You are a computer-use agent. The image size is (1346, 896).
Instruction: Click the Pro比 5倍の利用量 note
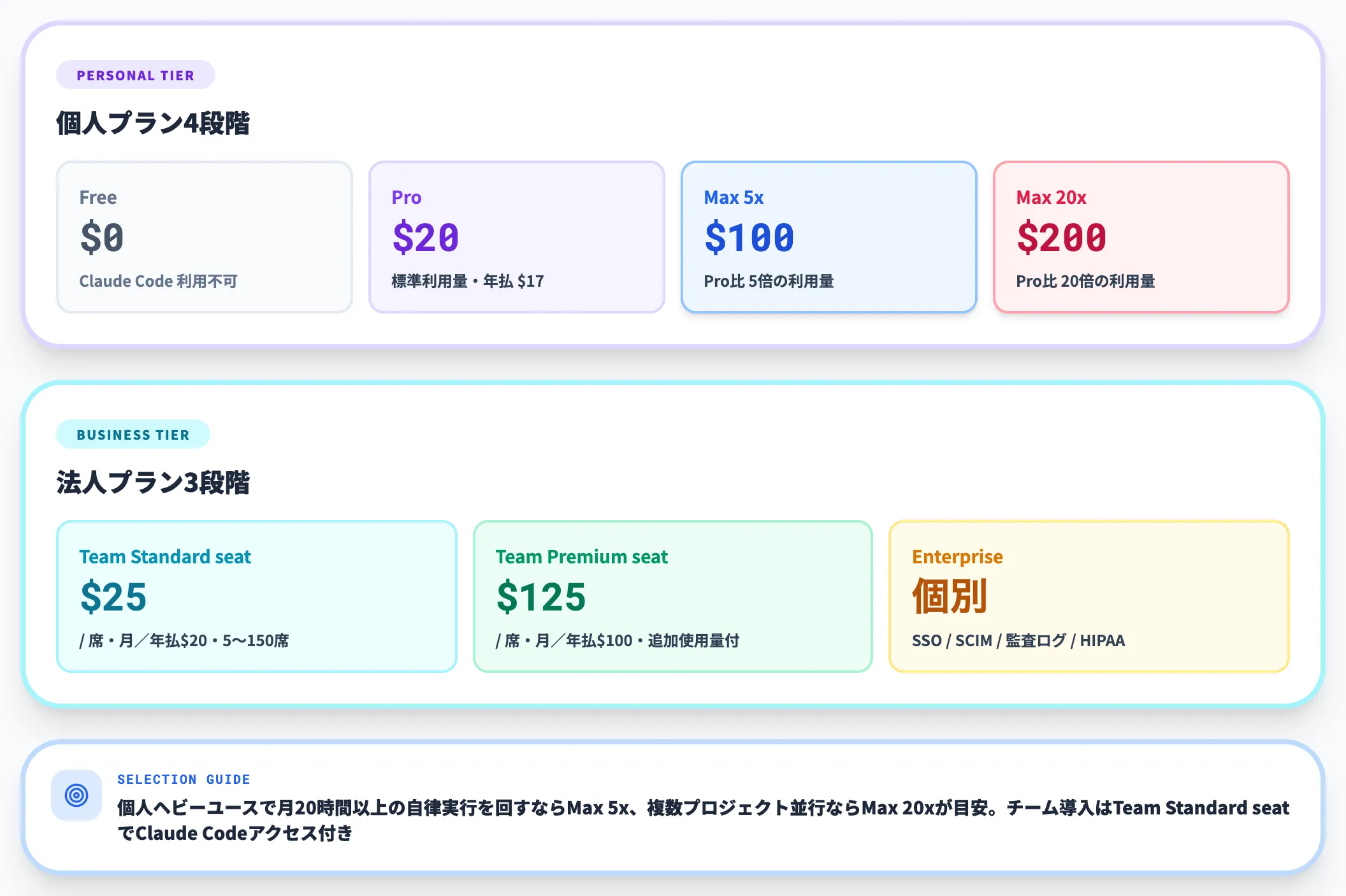pyautogui.click(x=769, y=281)
